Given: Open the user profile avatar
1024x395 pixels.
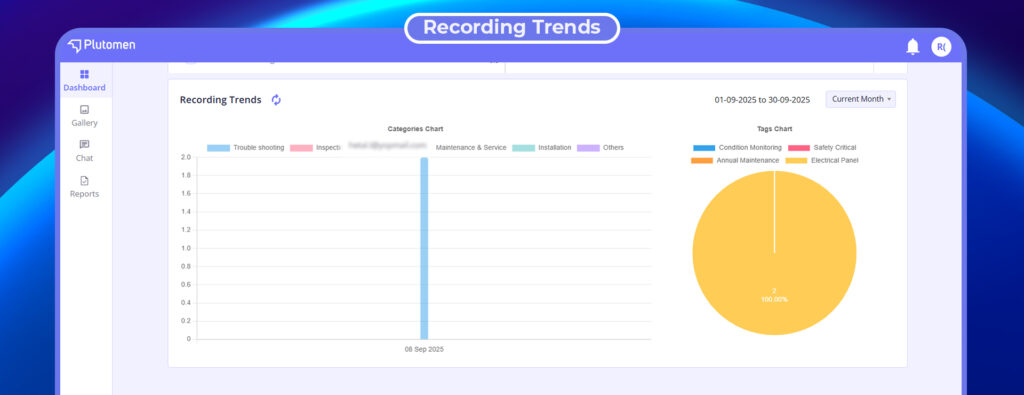Looking at the screenshot, I should (x=941, y=46).
